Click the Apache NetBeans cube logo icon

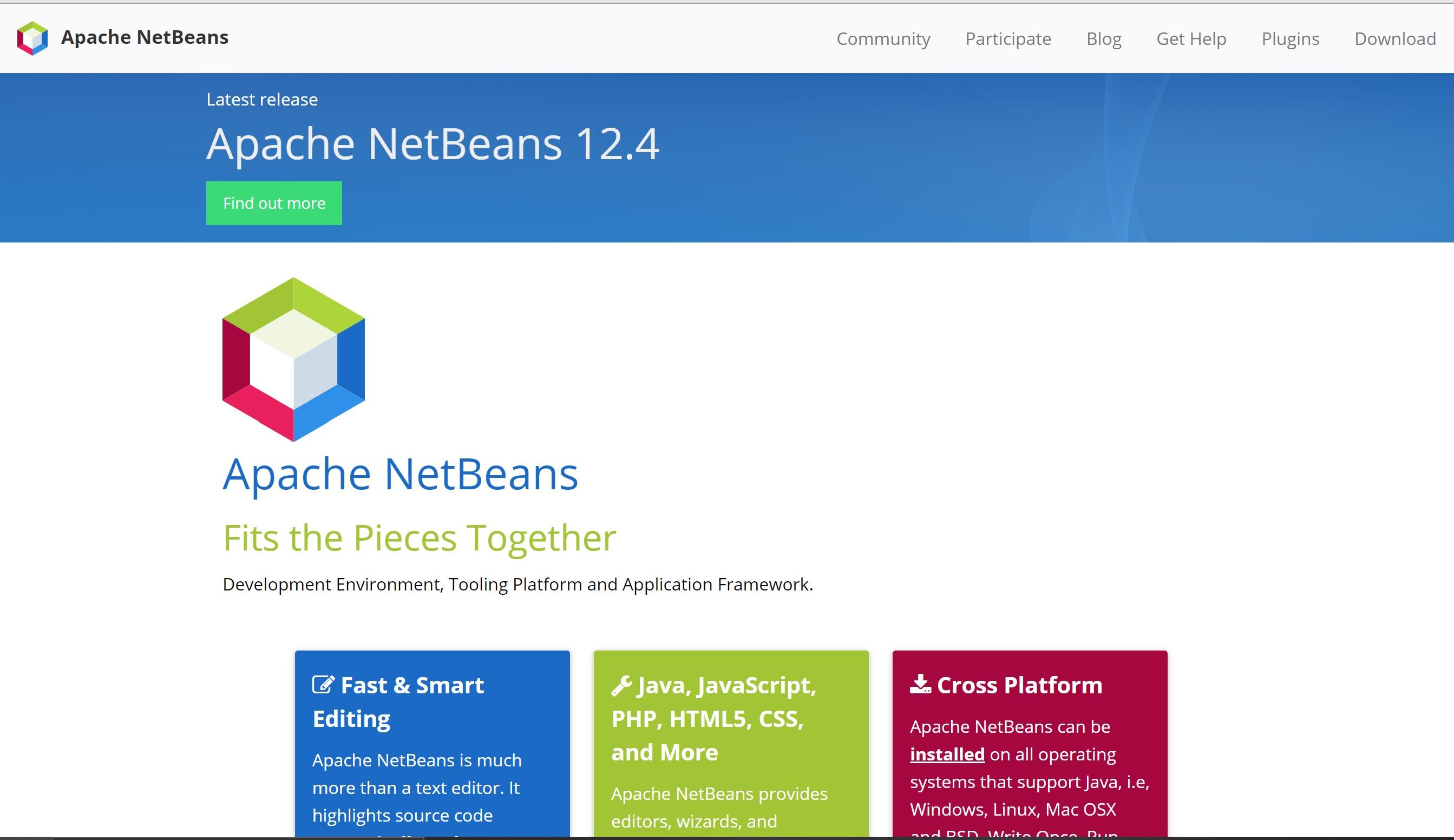coord(32,38)
